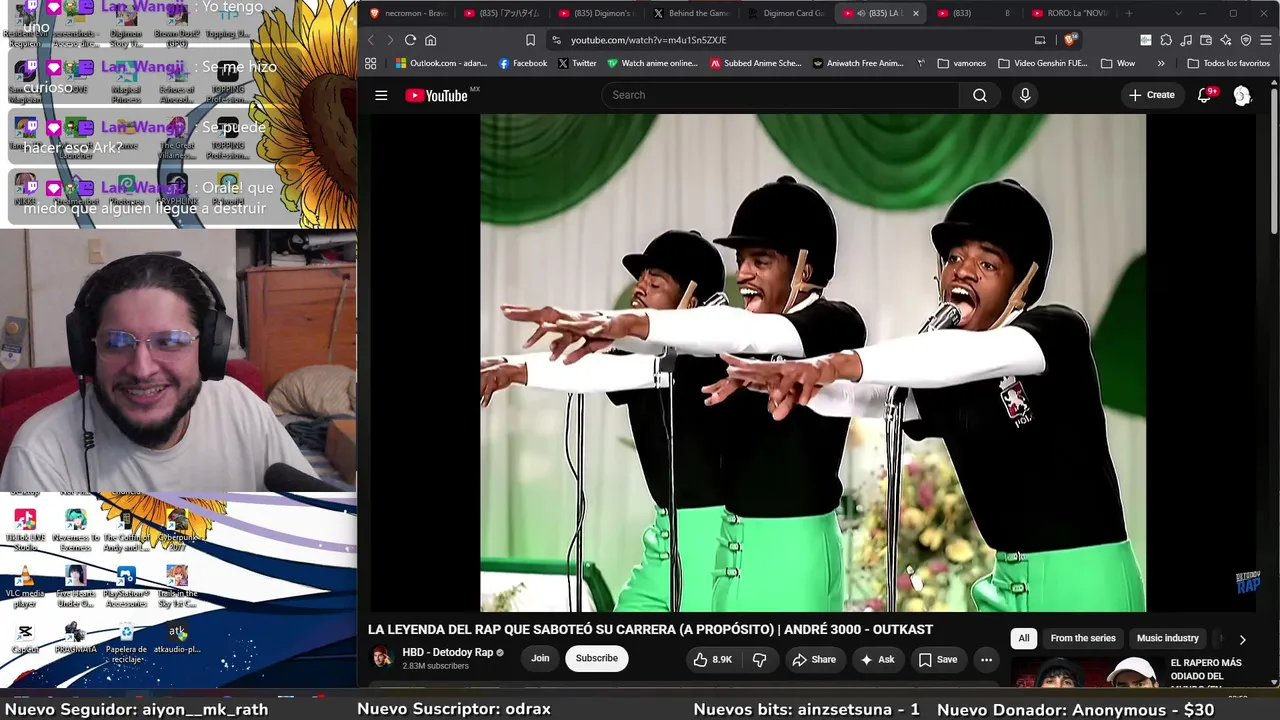
Task: Open the Facebook bookmark
Action: [x=522, y=63]
